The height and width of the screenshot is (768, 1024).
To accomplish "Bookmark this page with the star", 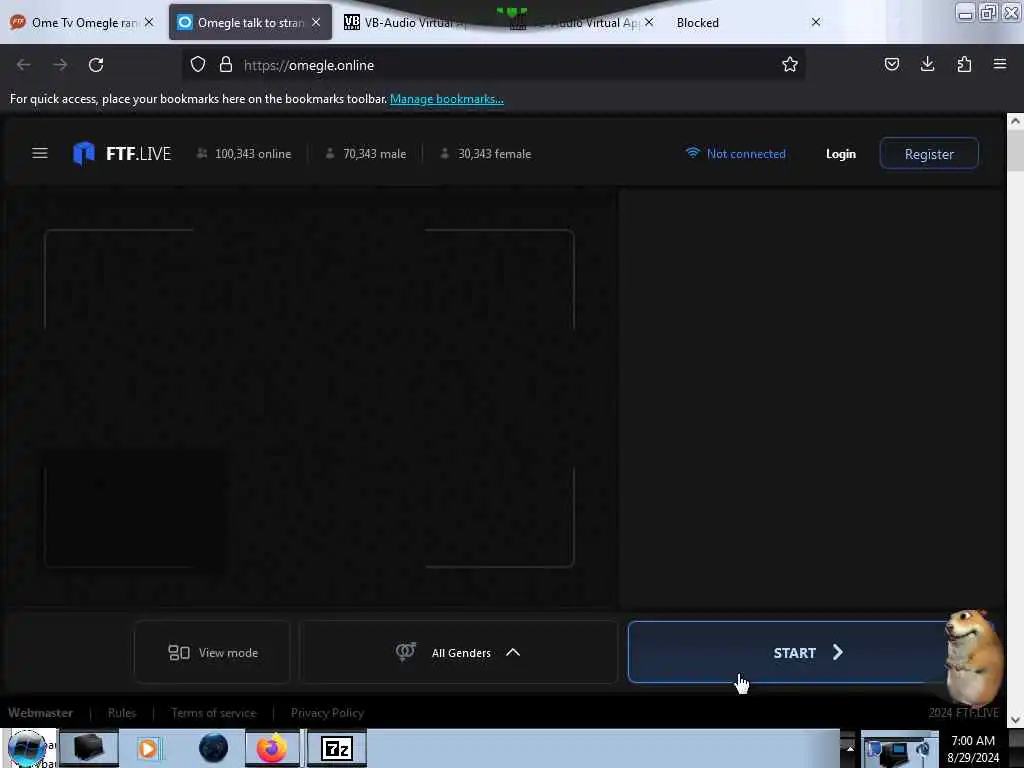I will tap(790, 65).
